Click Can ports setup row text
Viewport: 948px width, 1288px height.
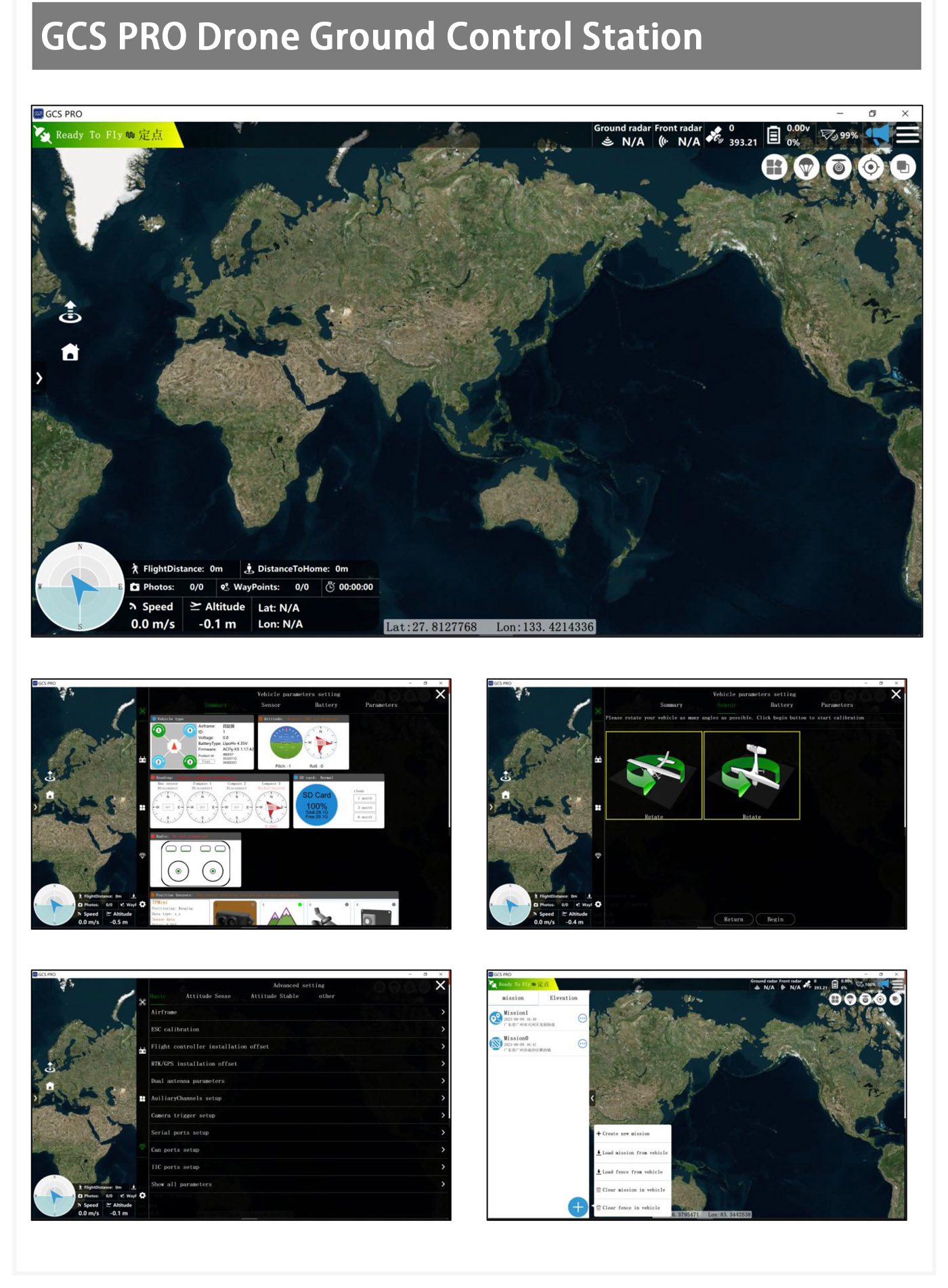pos(175,1150)
